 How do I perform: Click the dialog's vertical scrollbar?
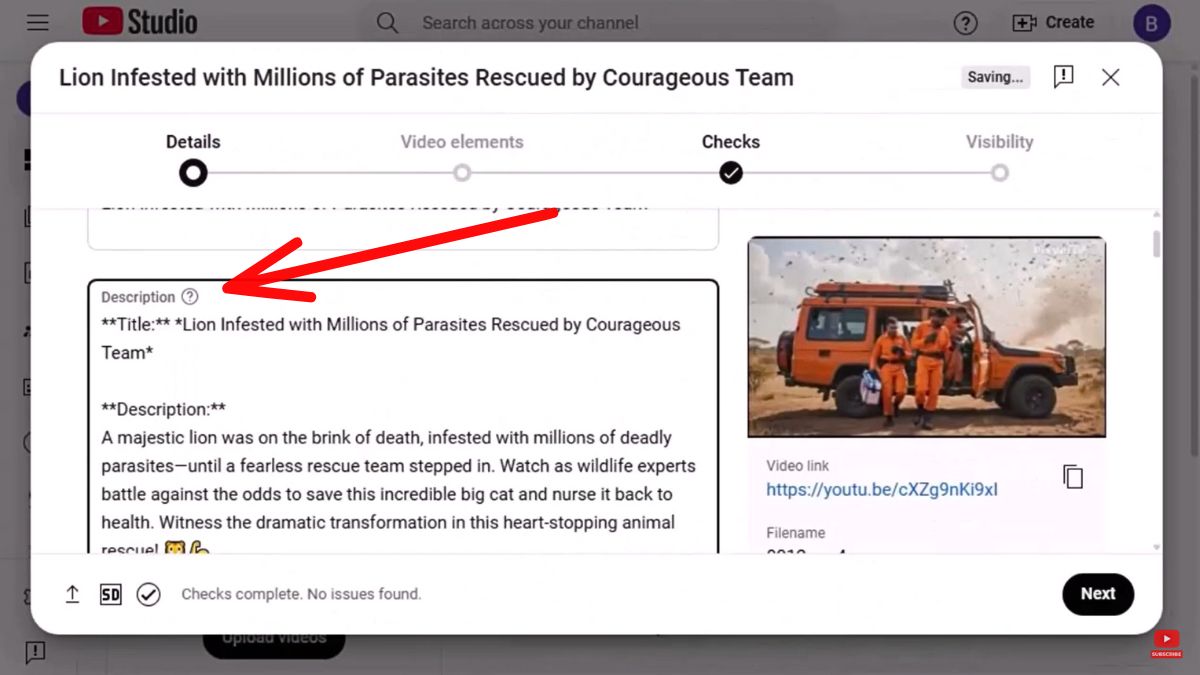(x=1157, y=244)
